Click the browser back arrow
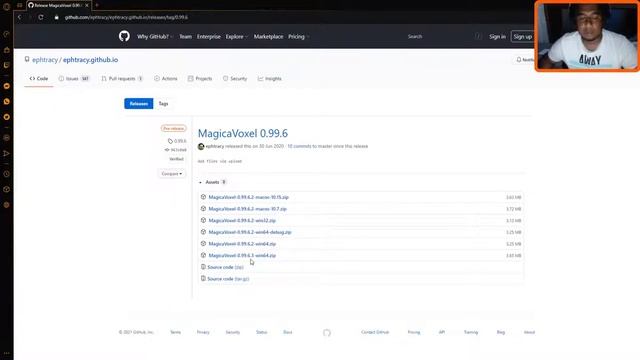This screenshot has width=640, height=360. [20, 17]
